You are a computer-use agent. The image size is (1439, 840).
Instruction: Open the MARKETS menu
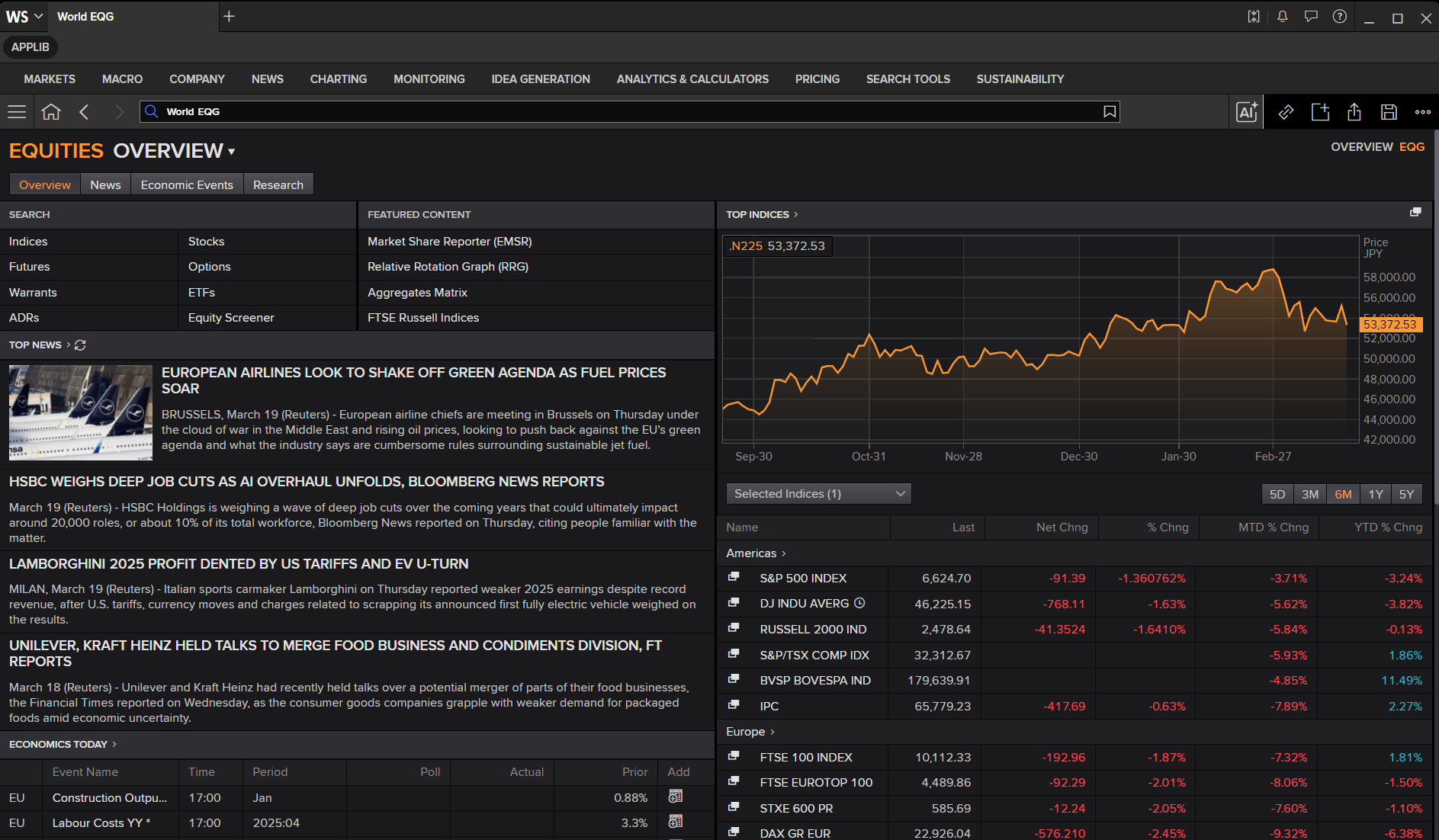point(50,79)
